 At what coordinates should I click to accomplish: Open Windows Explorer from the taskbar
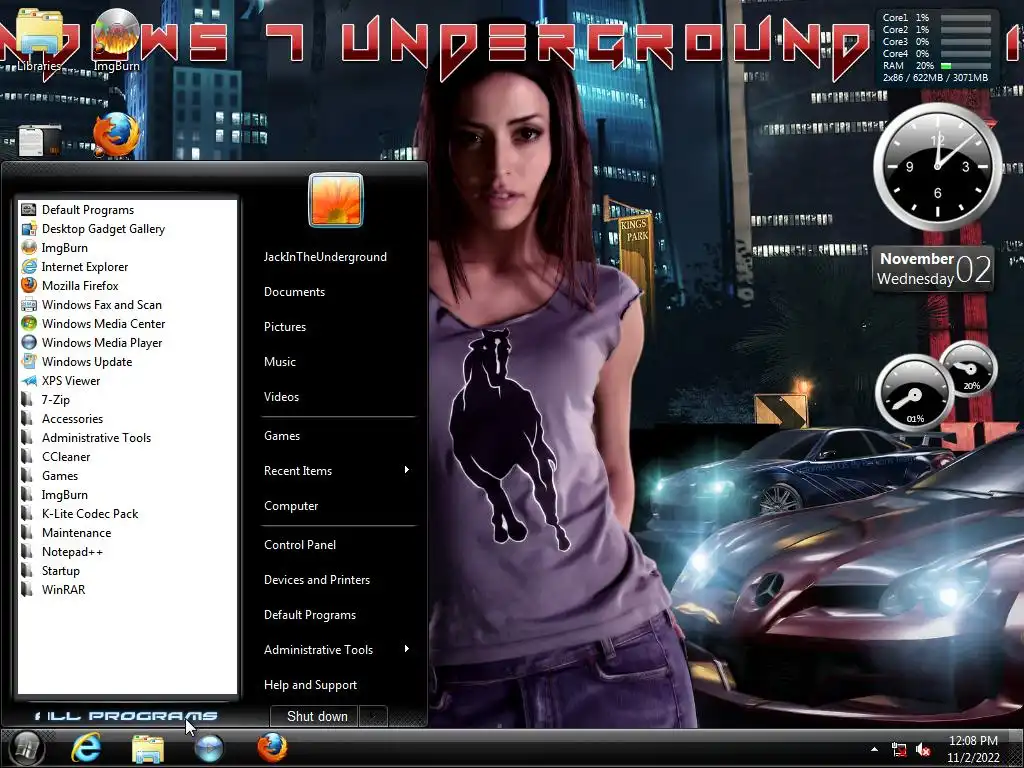coord(148,748)
